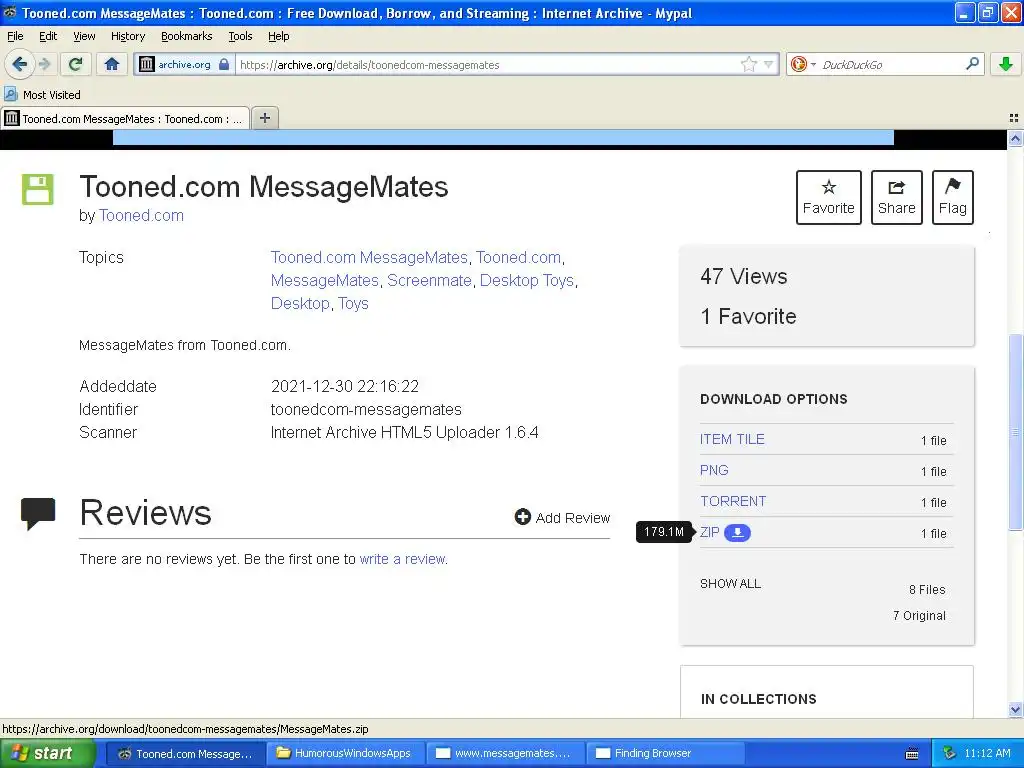Click the '47 Views' text
The image size is (1024, 768).
point(744,276)
